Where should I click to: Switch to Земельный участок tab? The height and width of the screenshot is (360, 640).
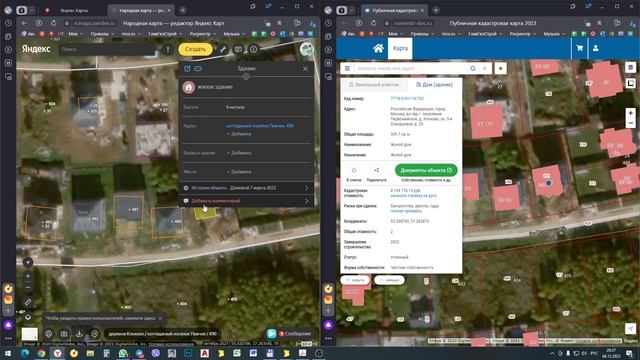click(373, 84)
